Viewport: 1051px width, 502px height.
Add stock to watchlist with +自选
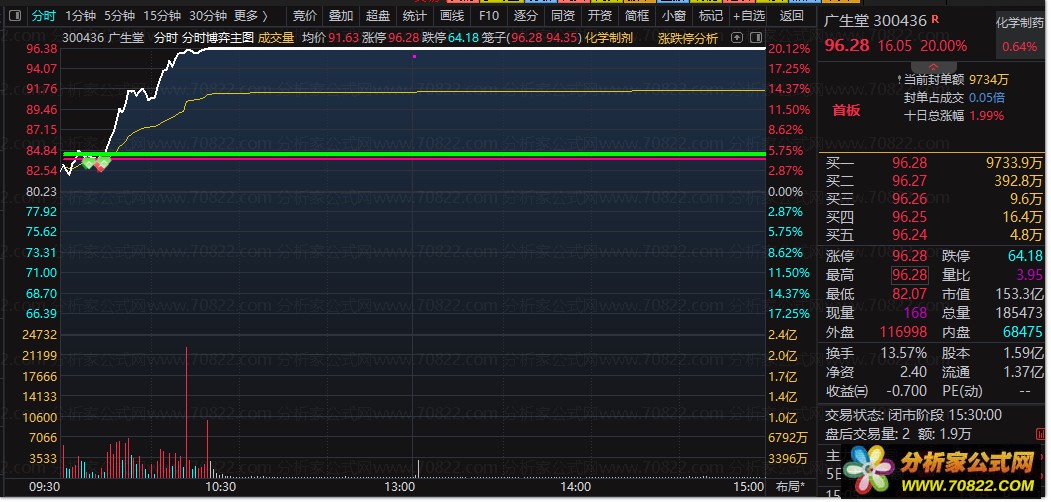coord(748,16)
